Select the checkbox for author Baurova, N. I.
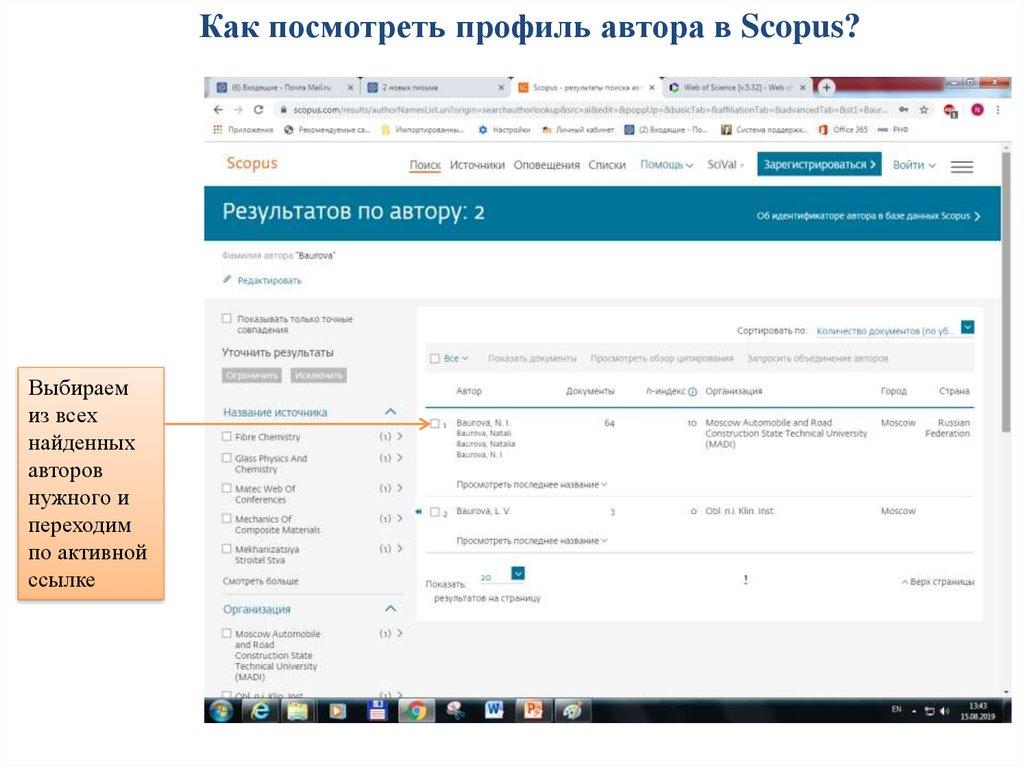Image resolution: width=1024 pixels, height=767 pixels. coord(434,424)
